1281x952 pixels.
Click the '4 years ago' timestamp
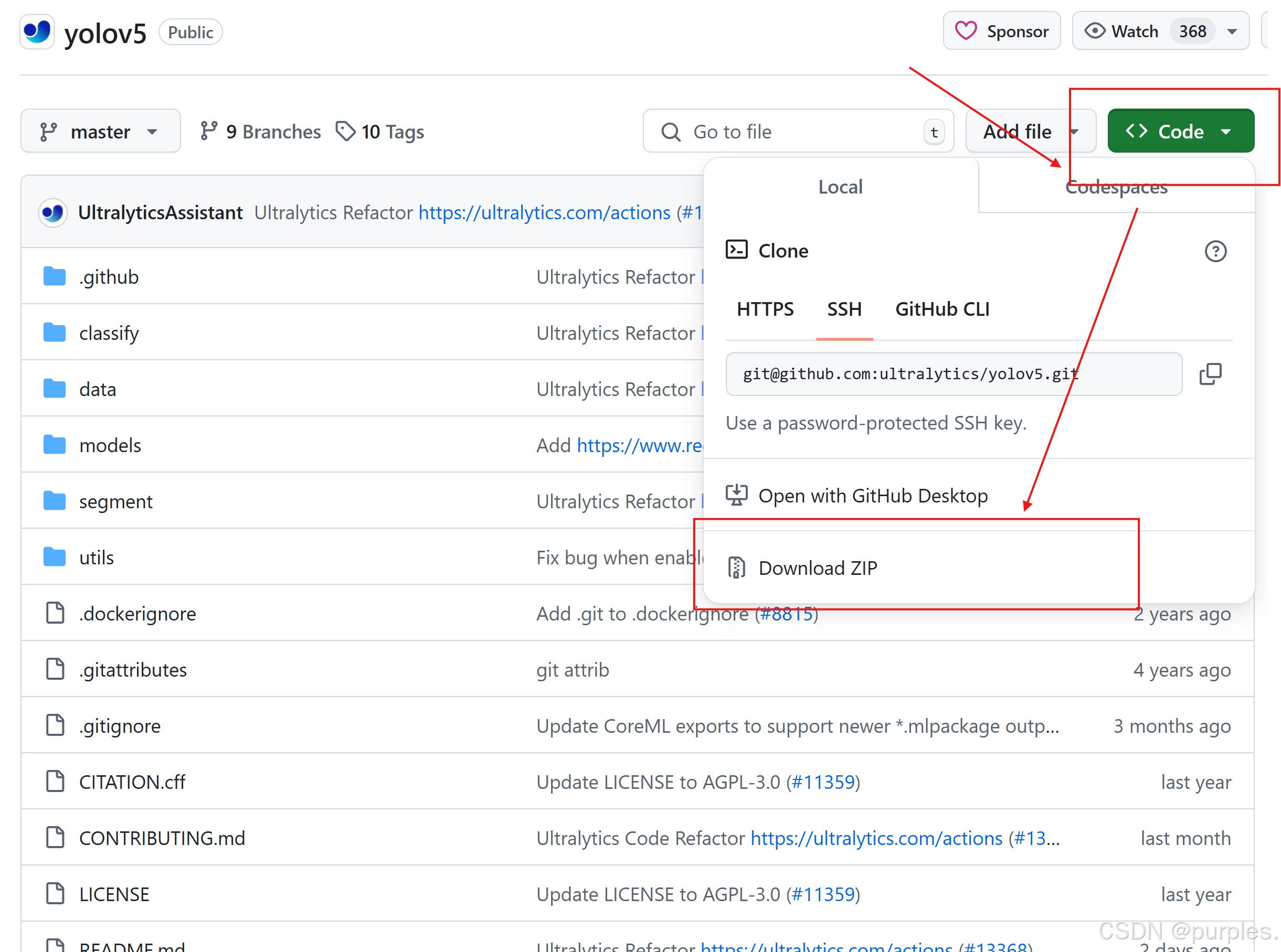point(1182,670)
